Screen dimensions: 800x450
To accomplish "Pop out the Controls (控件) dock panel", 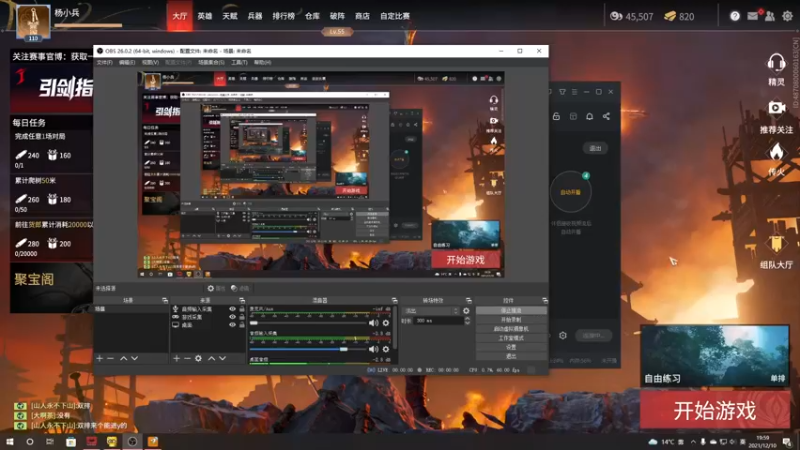I will [x=544, y=301].
